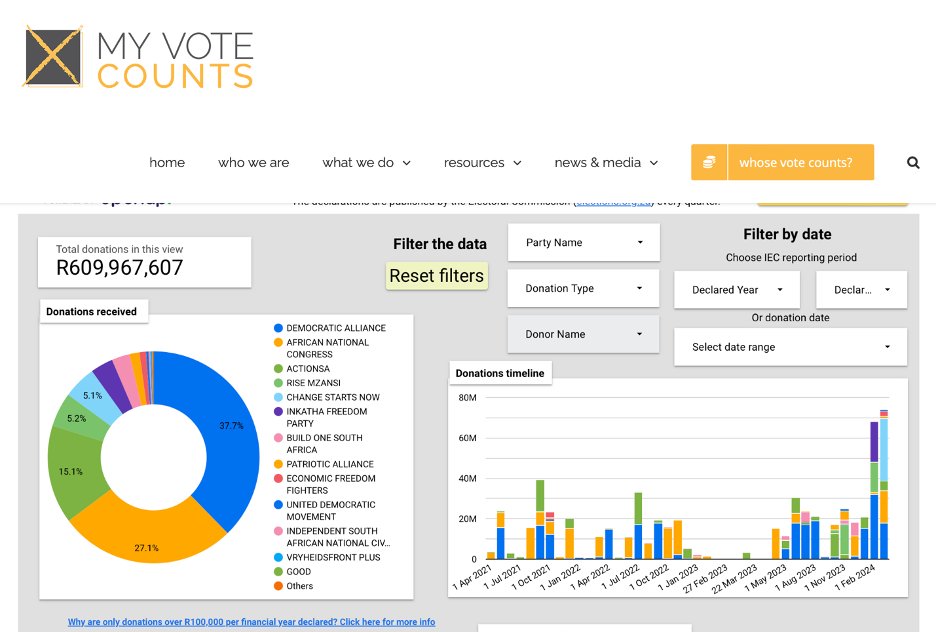
Task: Go to the home page
Action: tap(167, 162)
